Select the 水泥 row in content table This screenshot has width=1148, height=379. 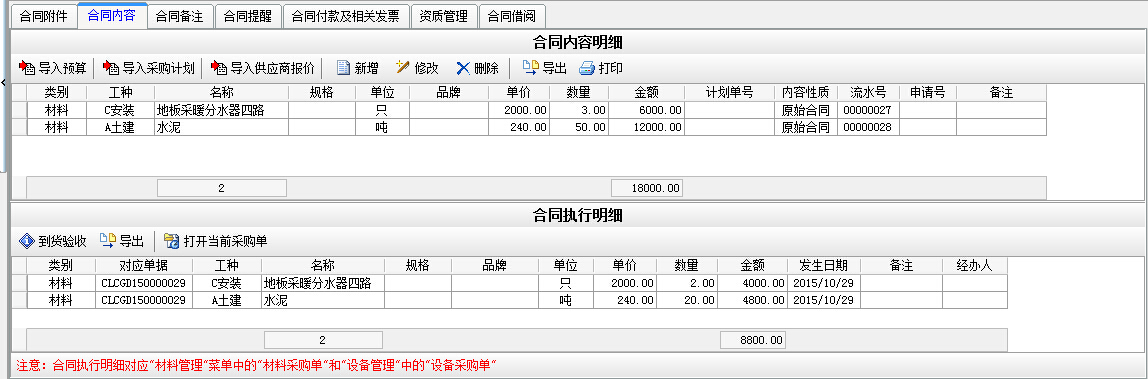(x=529, y=127)
